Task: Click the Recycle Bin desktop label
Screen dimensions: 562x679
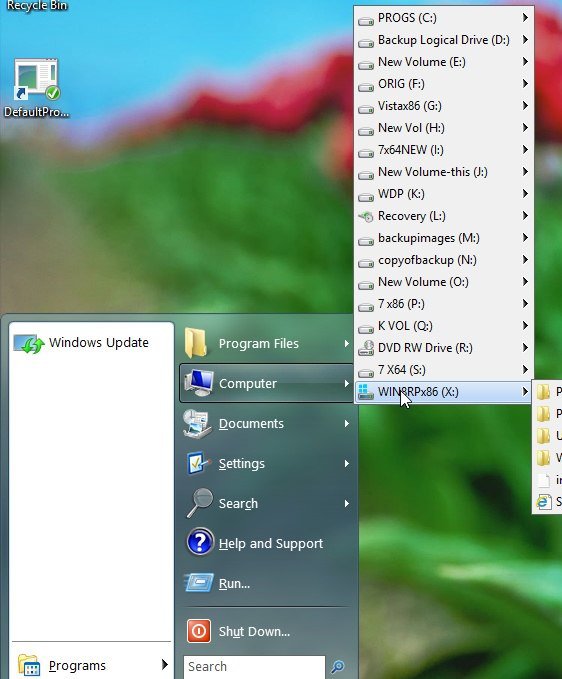Action: pos(37,6)
